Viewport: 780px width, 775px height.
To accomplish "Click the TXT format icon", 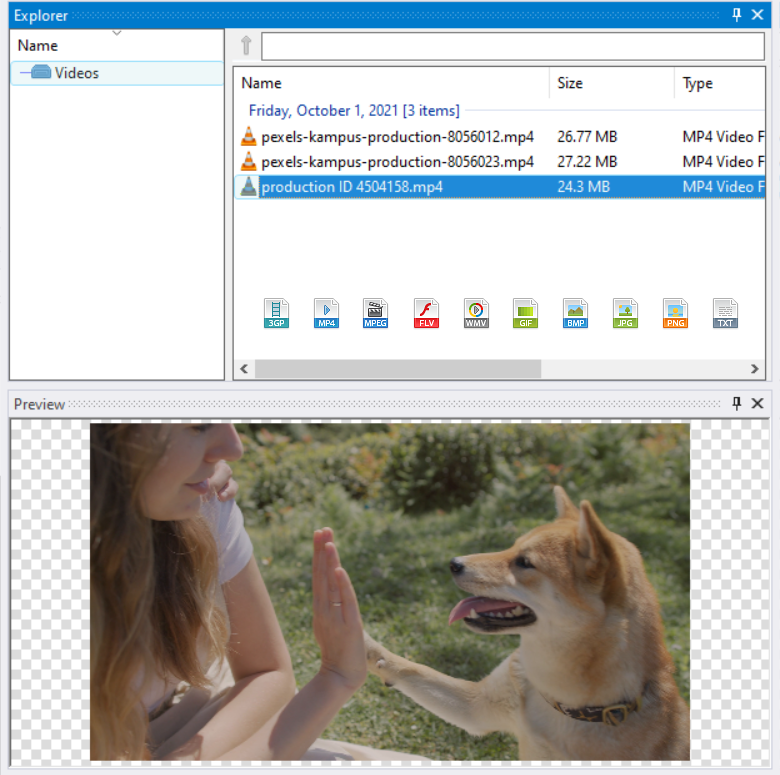I will (725, 313).
